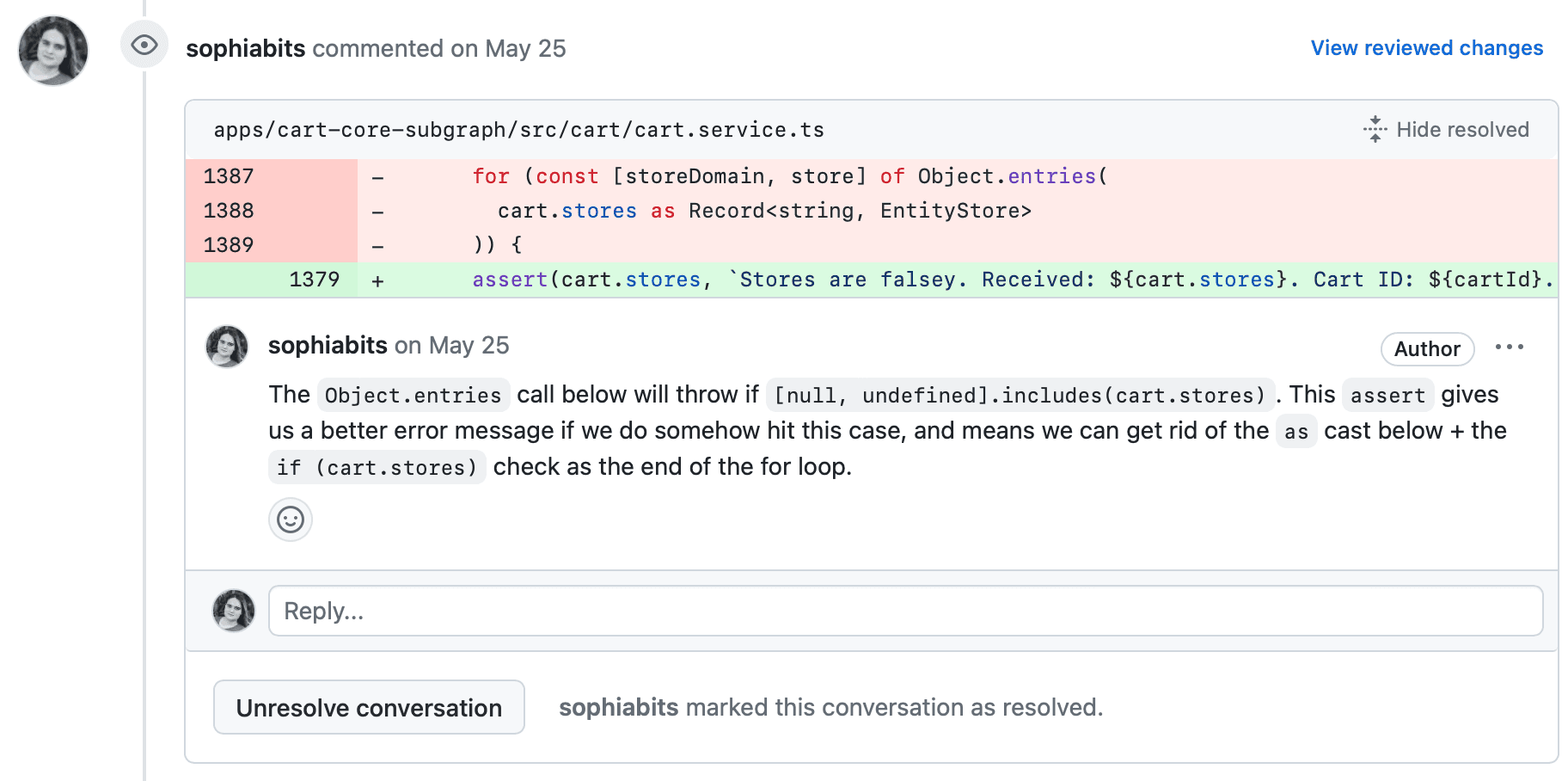Click the Object.entries inline code

pos(413,395)
